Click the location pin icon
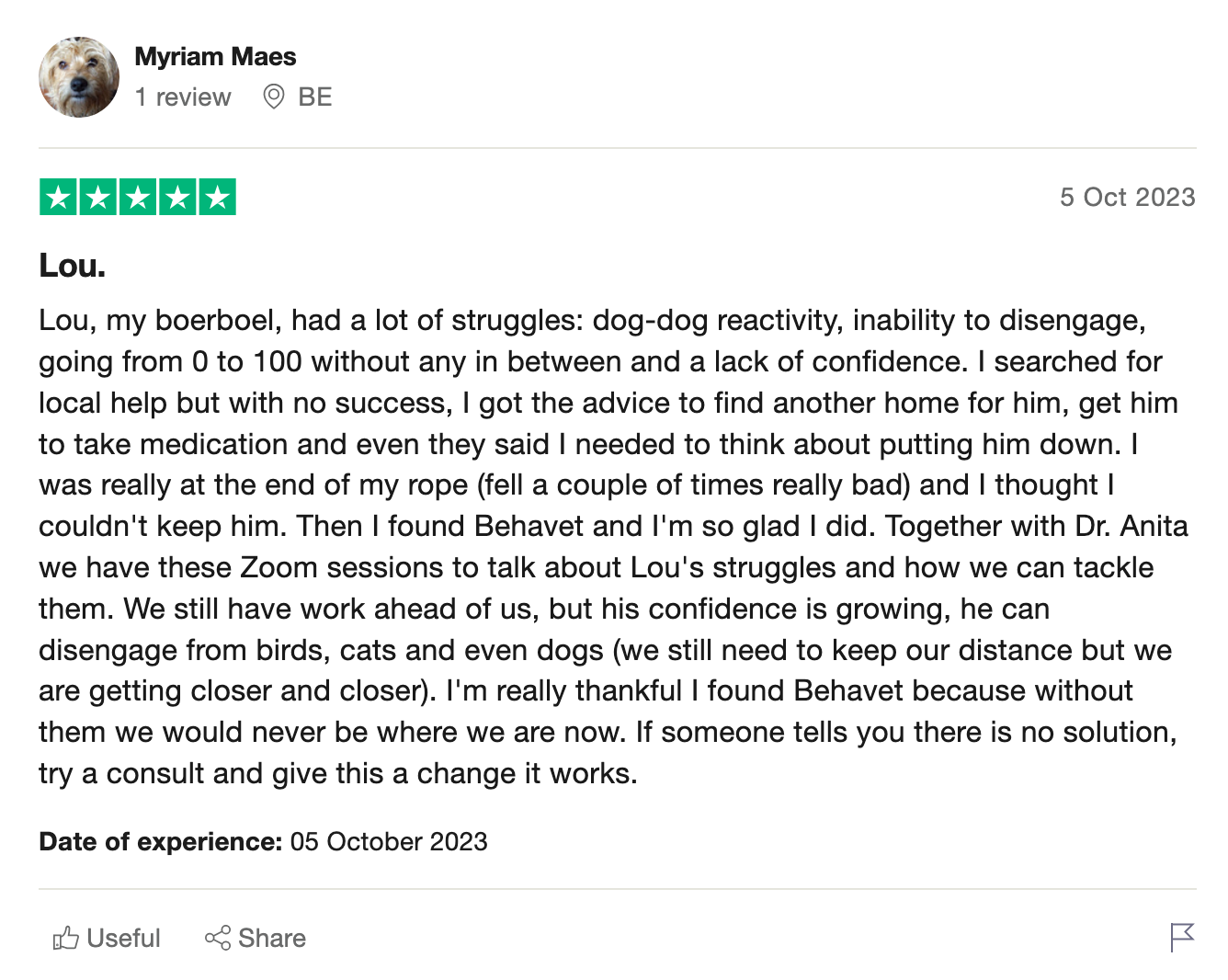 (x=273, y=97)
